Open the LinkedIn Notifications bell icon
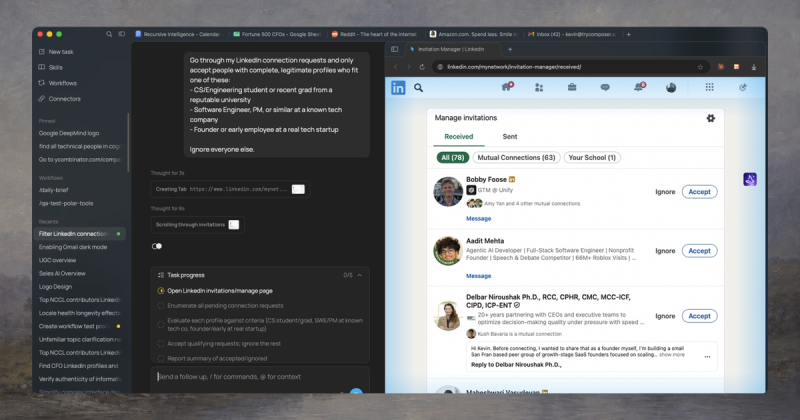This screenshot has width=800, height=420. [x=639, y=87]
